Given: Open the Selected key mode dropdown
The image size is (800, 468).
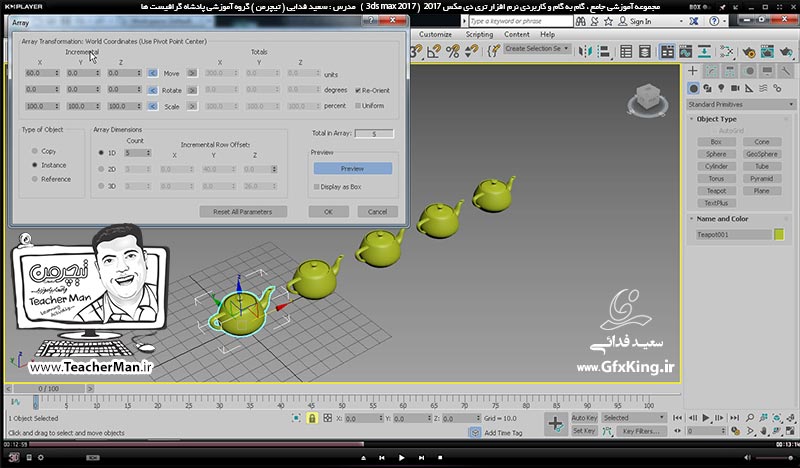Looking at the screenshot, I should (634, 417).
